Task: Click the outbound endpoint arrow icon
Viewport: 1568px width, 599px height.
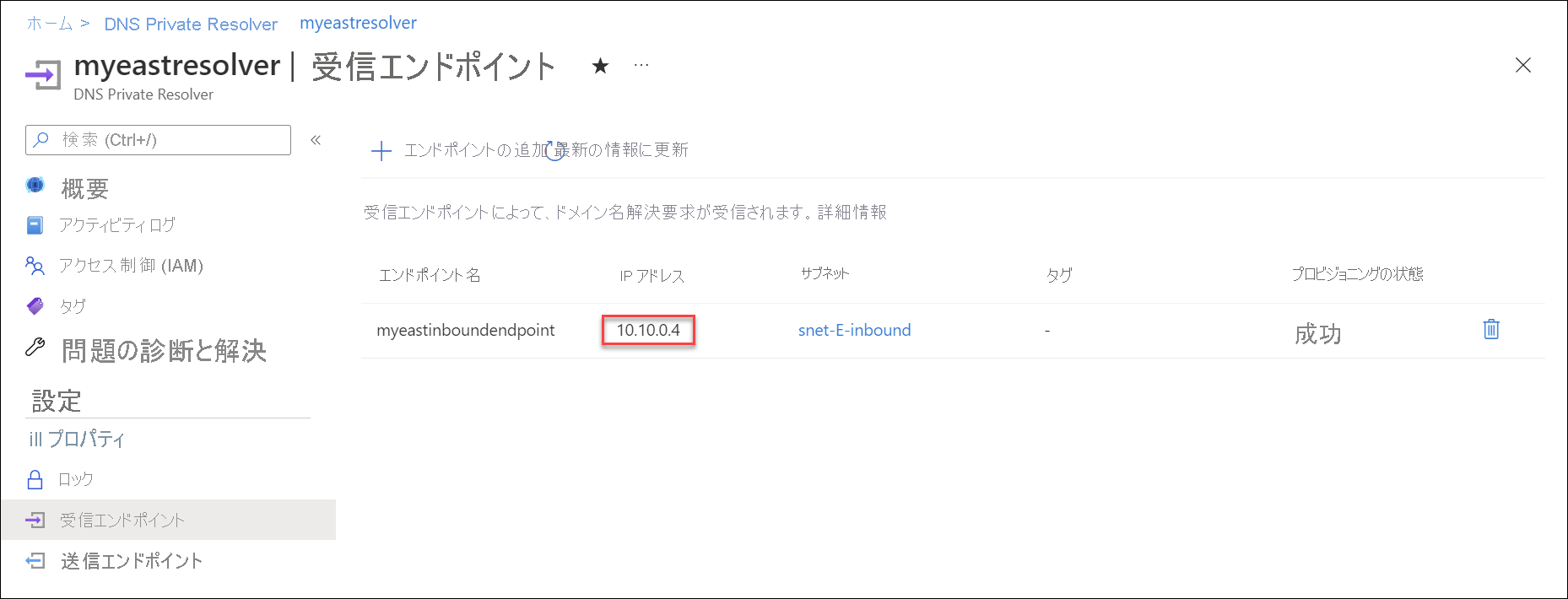Action: tap(35, 561)
